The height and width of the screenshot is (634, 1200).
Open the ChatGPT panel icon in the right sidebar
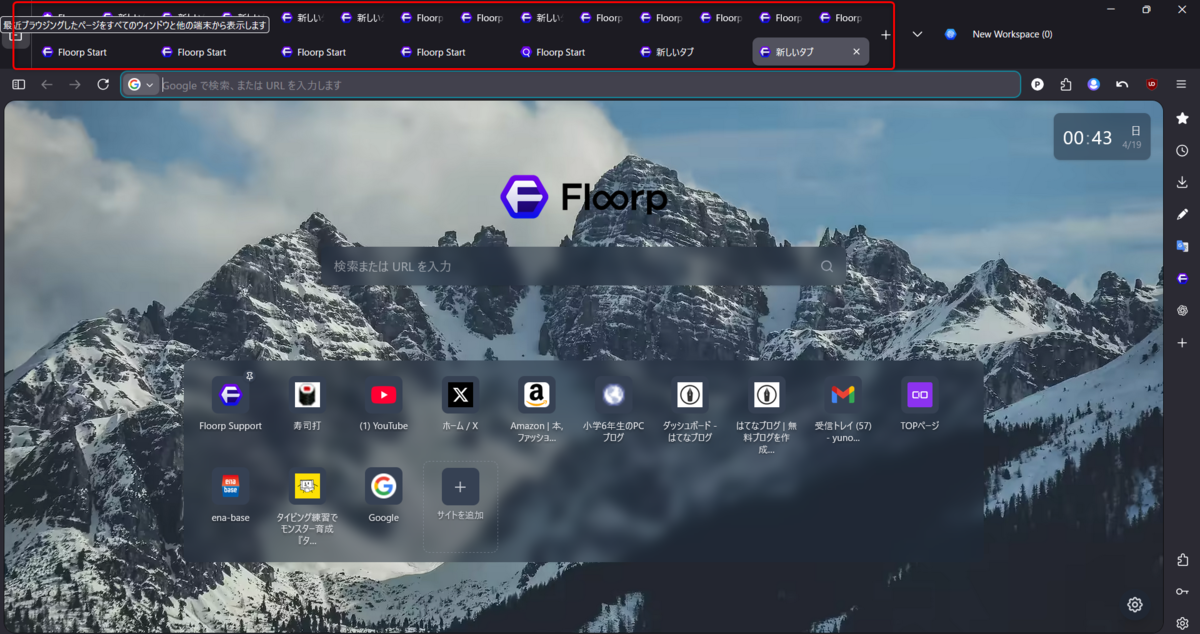pos(1183,310)
